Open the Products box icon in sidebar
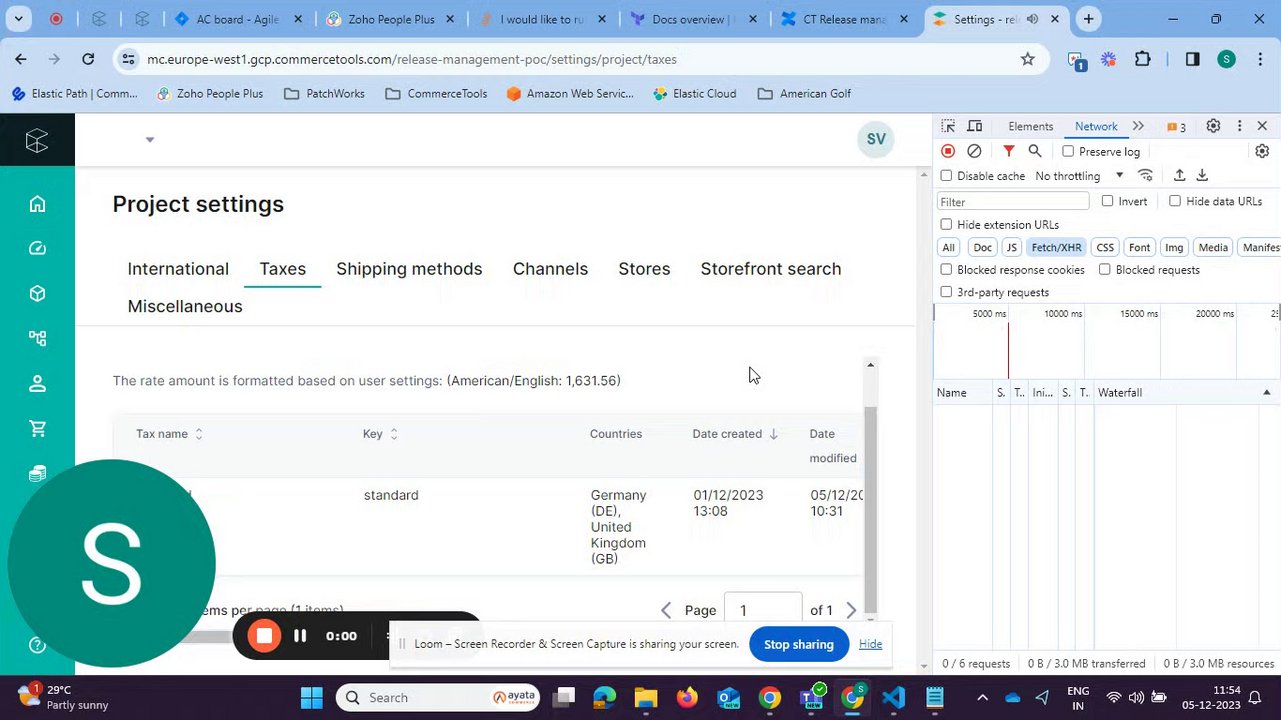Viewport: 1281px width, 720px height. pos(37,294)
